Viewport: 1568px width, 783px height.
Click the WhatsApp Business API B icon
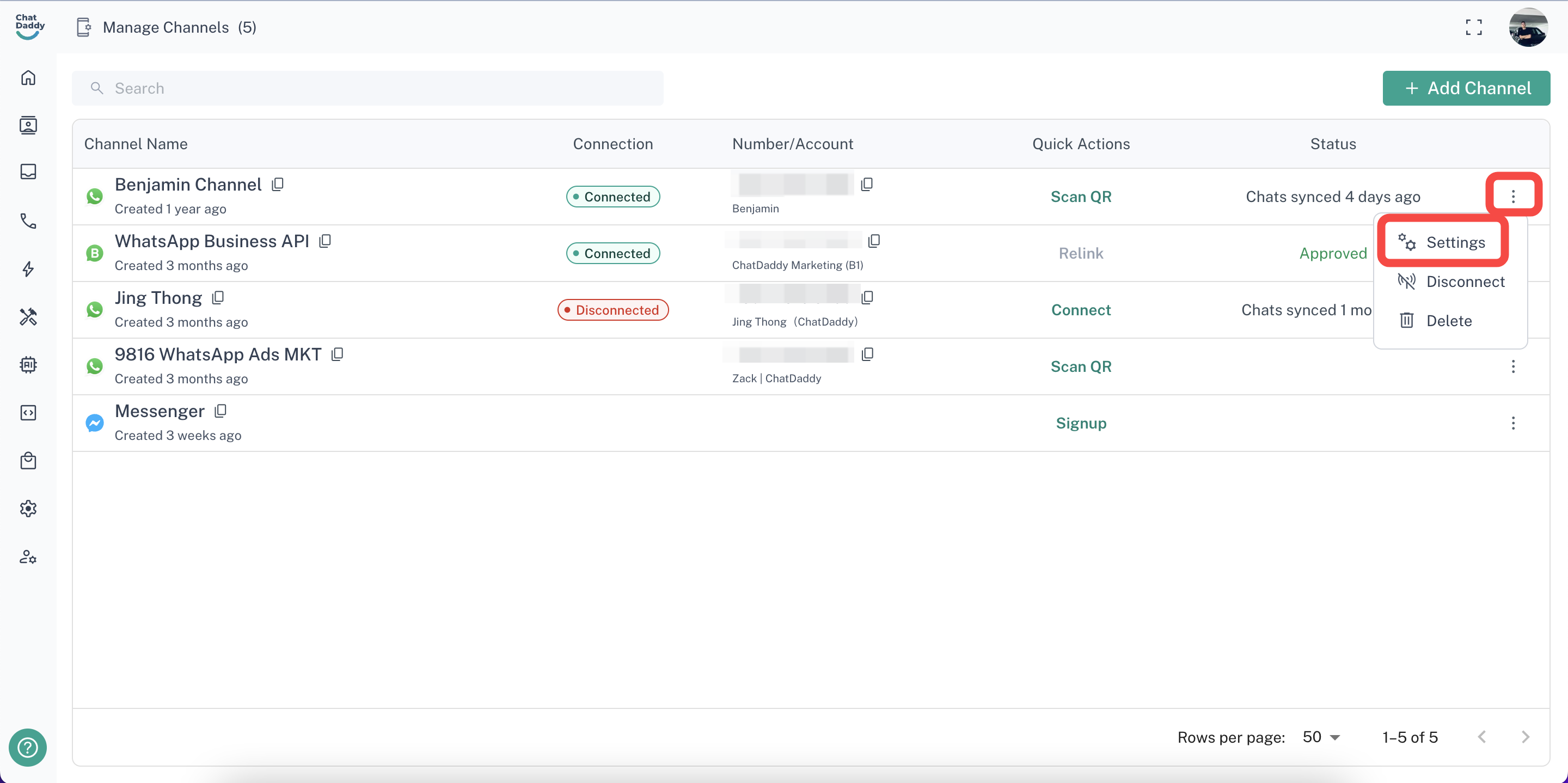point(94,253)
